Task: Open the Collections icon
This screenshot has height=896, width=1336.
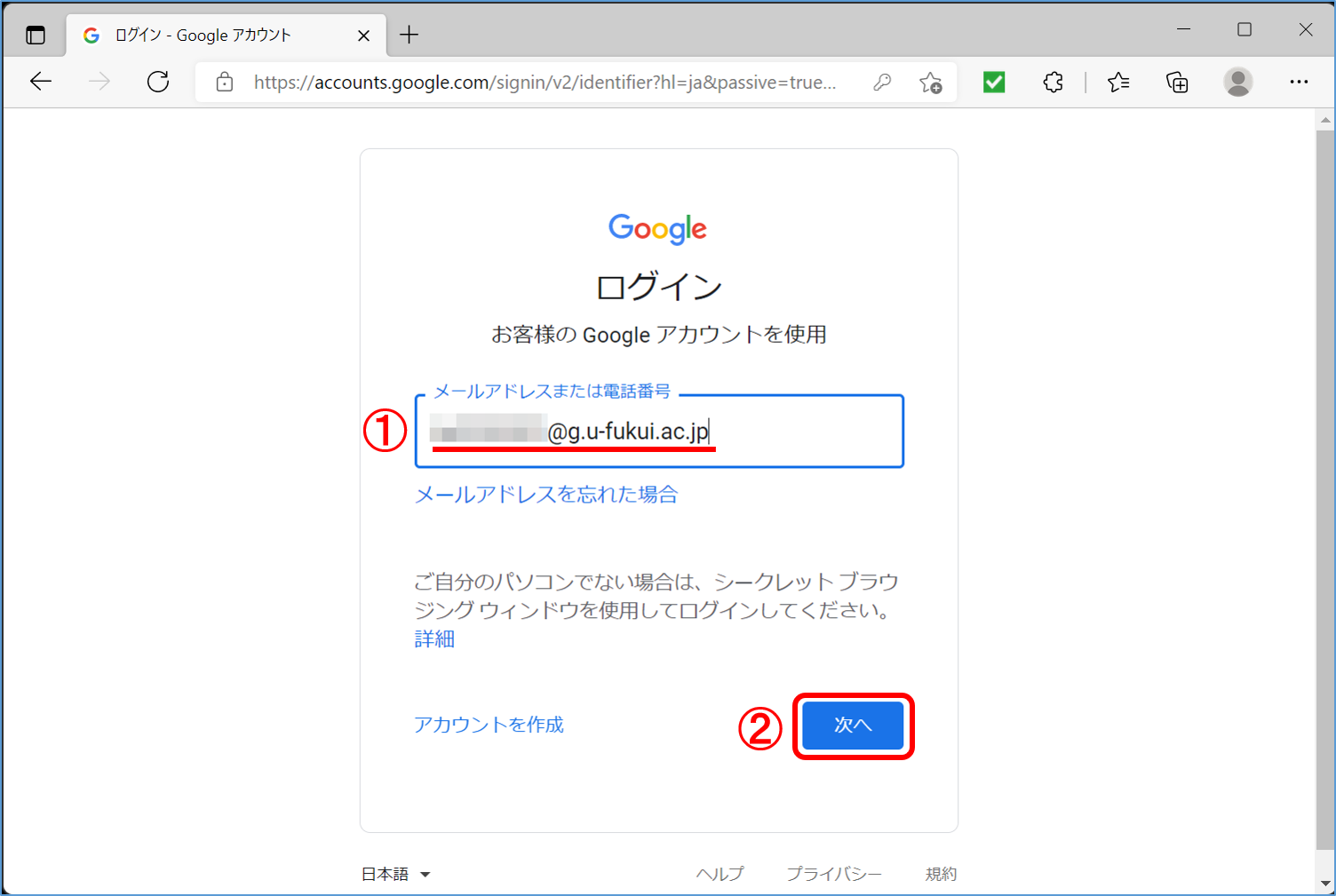Action: click(1177, 83)
